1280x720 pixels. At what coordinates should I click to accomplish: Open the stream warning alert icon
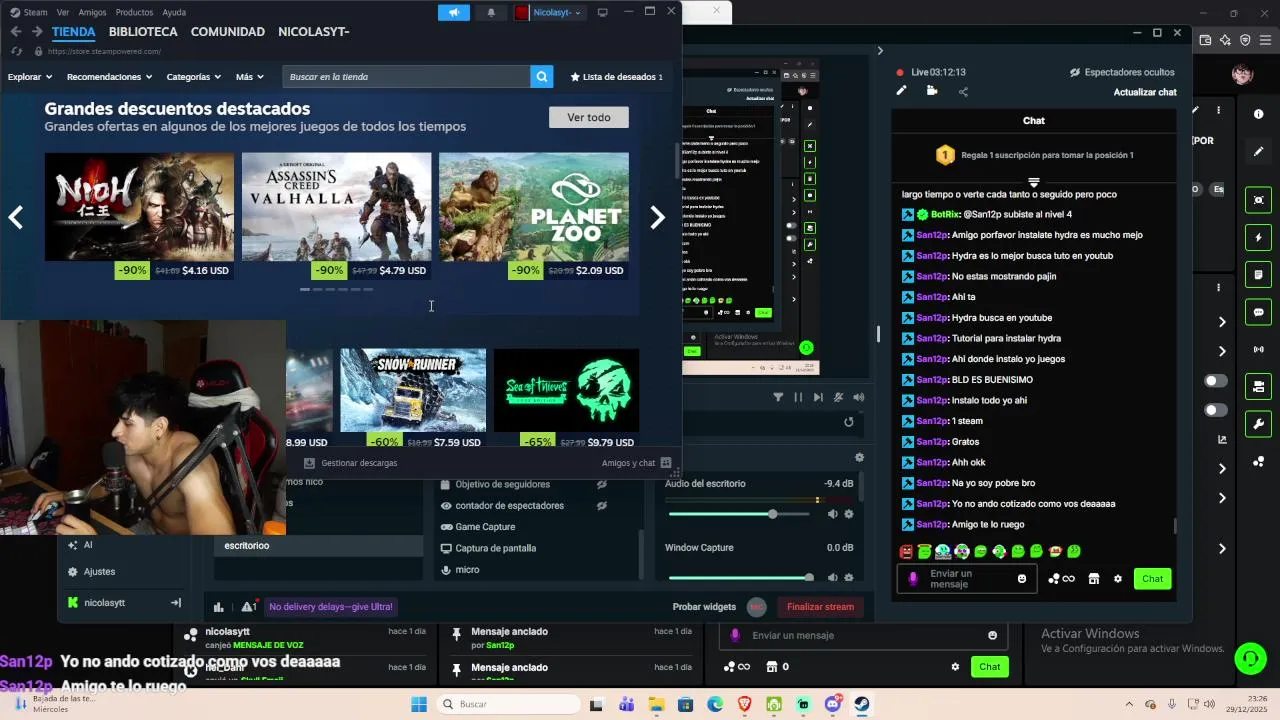coord(248,607)
